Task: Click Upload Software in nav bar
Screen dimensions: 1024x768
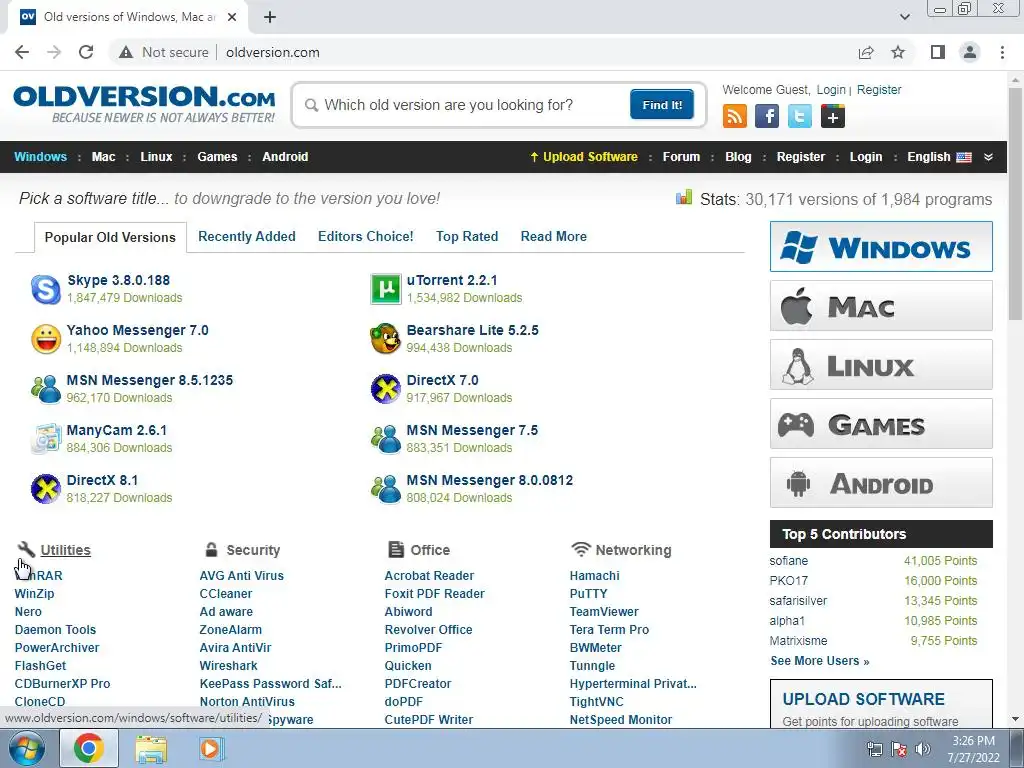Action: click(x=584, y=157)
